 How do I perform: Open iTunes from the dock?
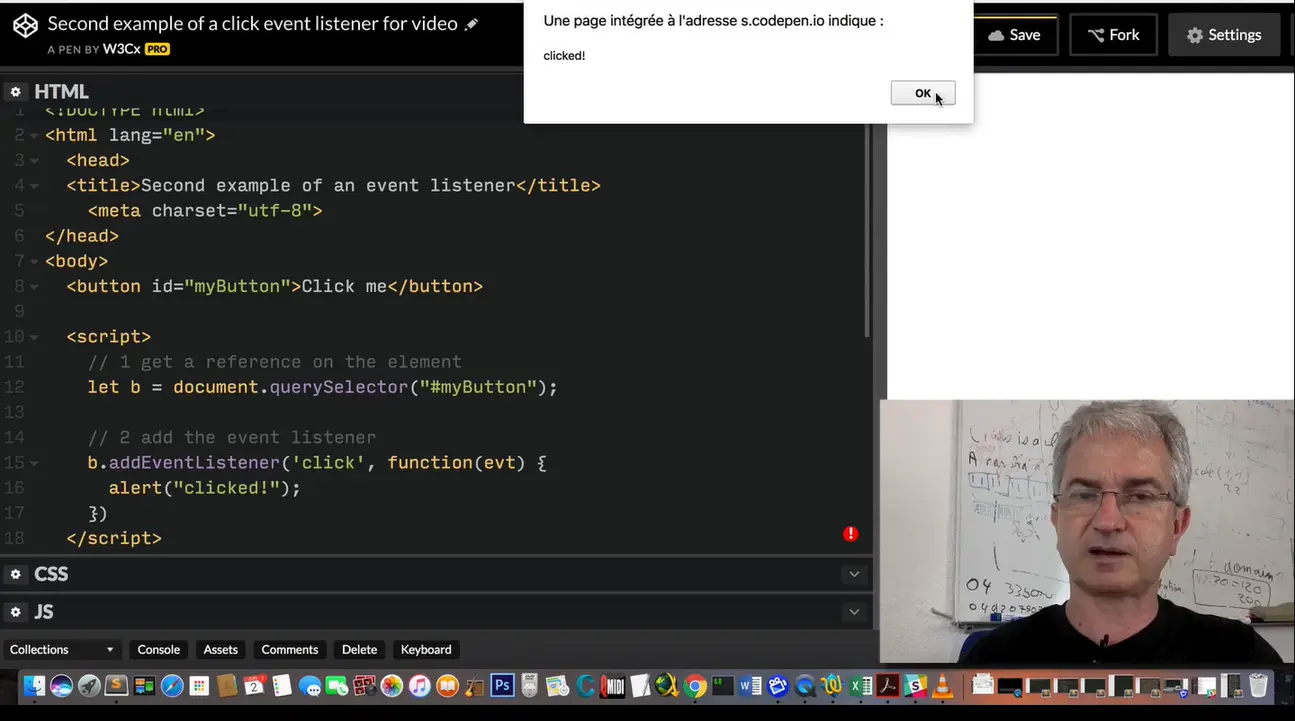tap(420, 686)
